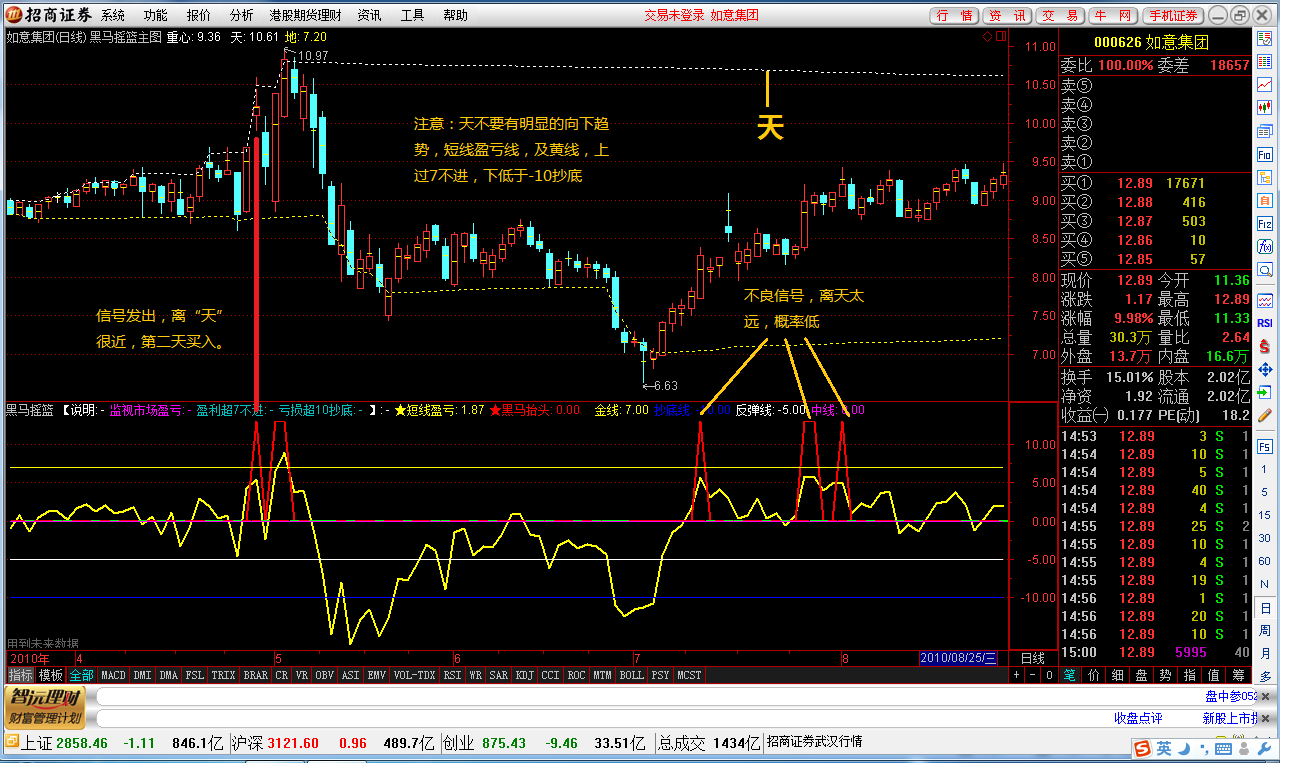This screenshot has width=1289, height=763.
Task: Click the 2010/08/25/三 date marker
Action: pyautogui.click(x=959, y=658)
